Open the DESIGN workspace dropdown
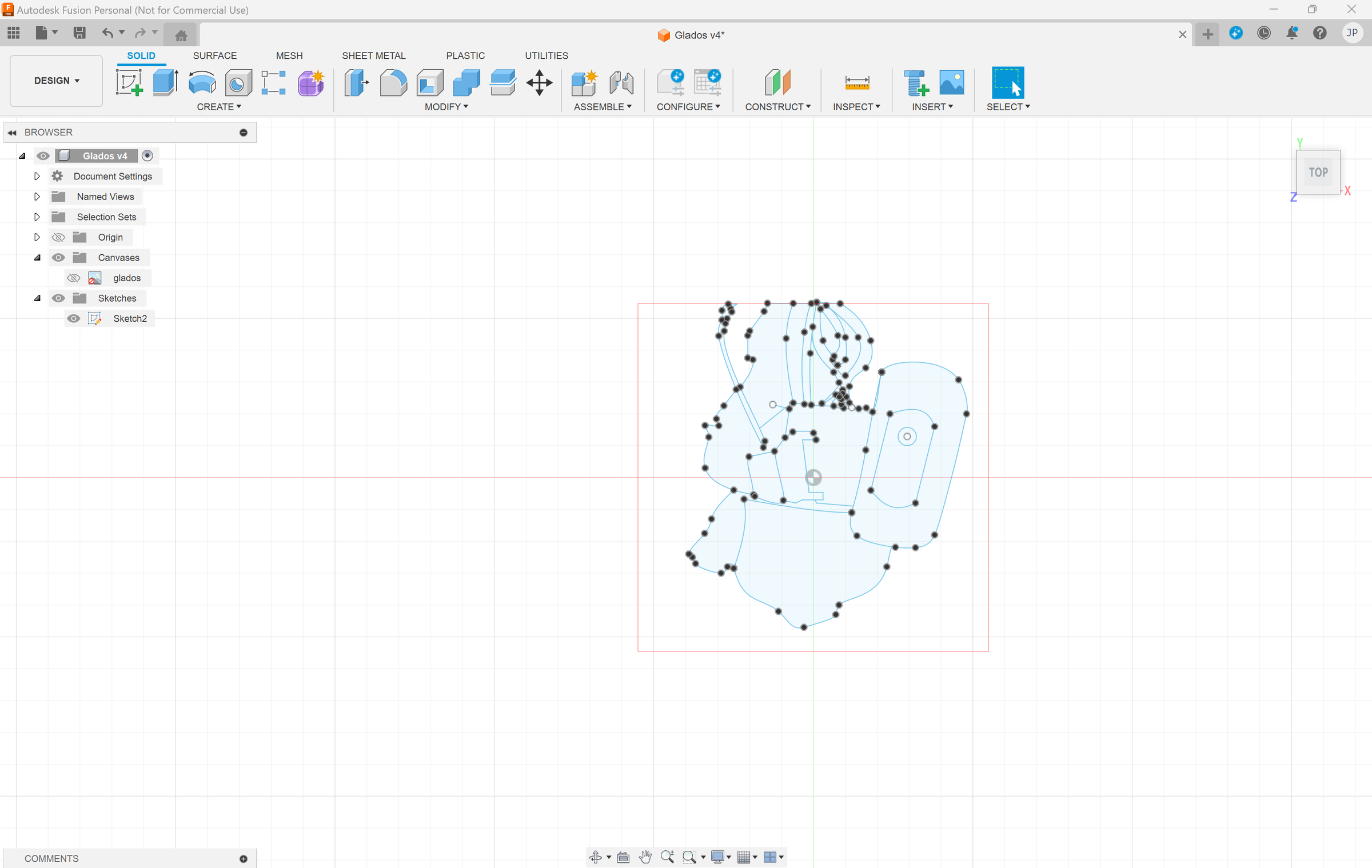This screenshot has width=1372, height=868. [x=57, y=81]
